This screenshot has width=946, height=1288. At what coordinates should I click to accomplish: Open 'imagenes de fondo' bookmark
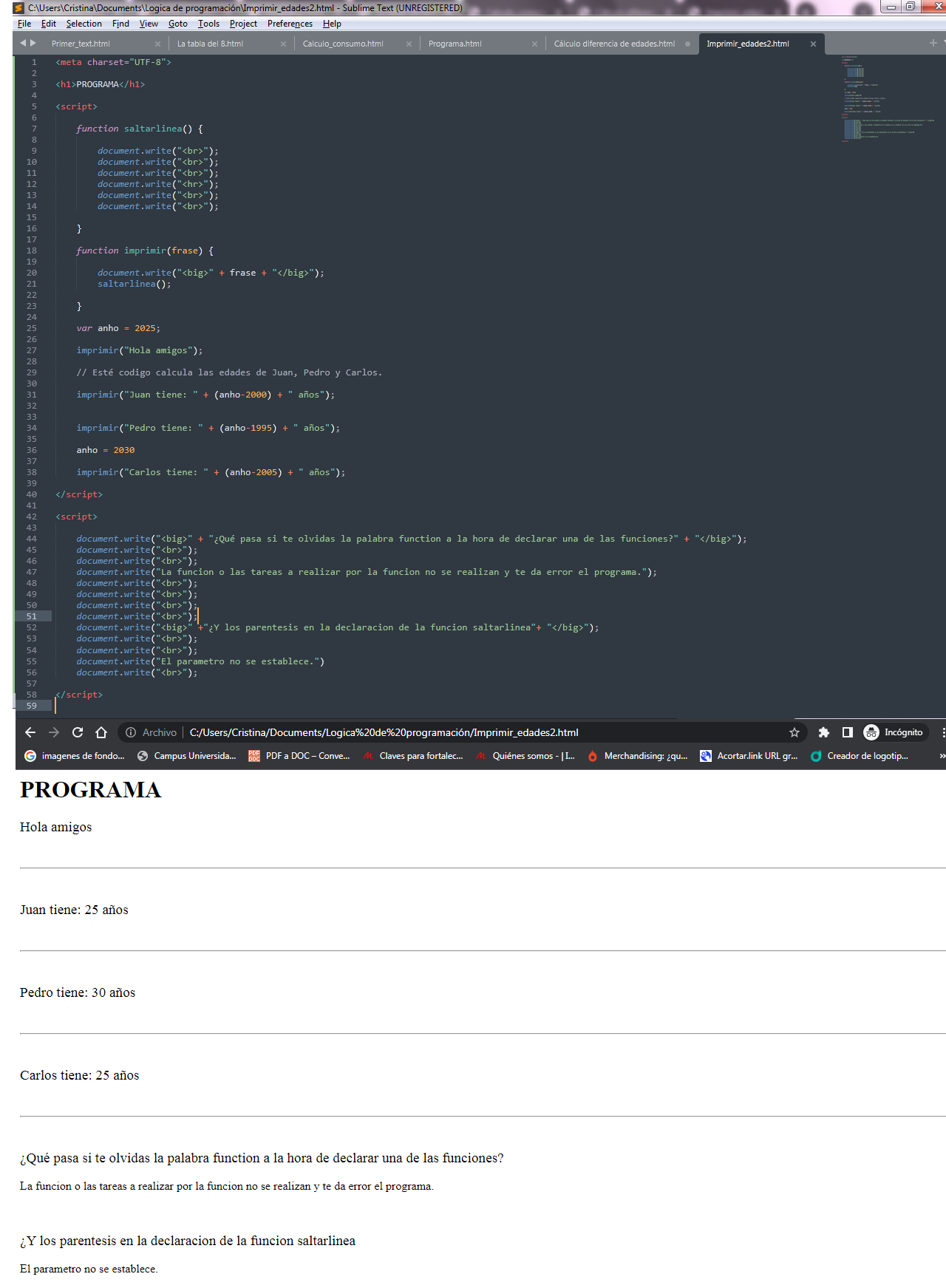(75, 756)
